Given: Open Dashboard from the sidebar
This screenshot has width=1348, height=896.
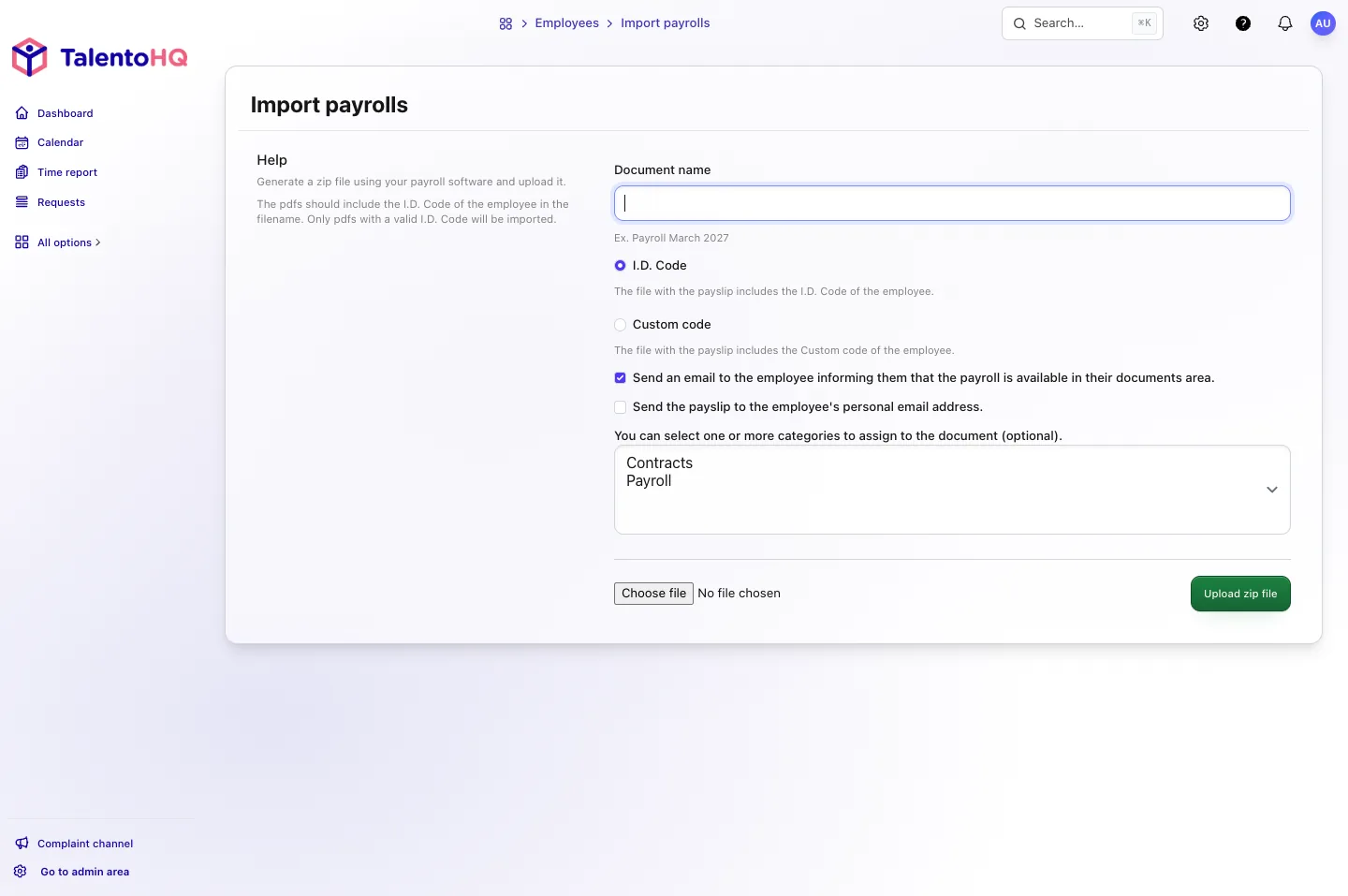Looking at the screenshot, I should [x=65, y=113].
